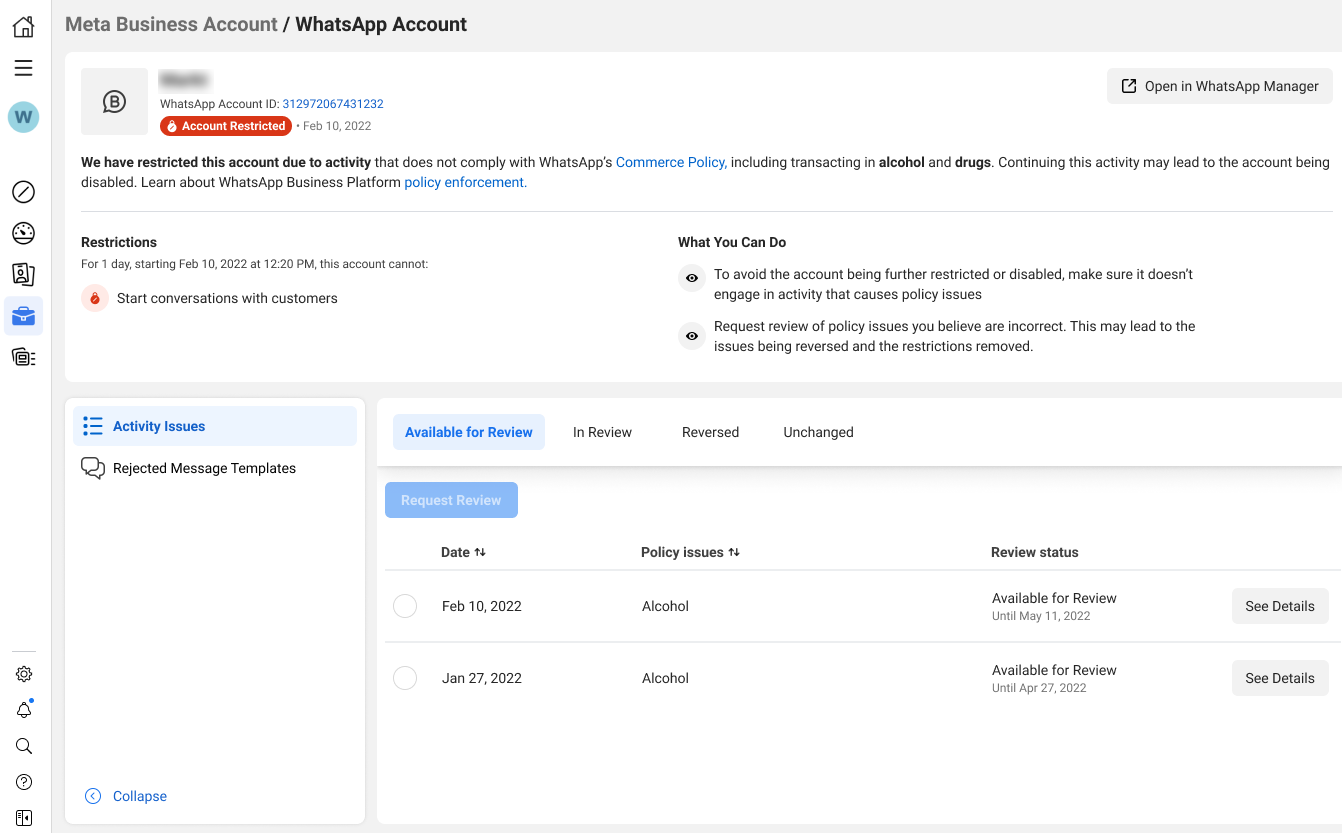Open the news feed icon in sidebar
The height and width of the screenshot is (833, 1342).
[24, 357]
